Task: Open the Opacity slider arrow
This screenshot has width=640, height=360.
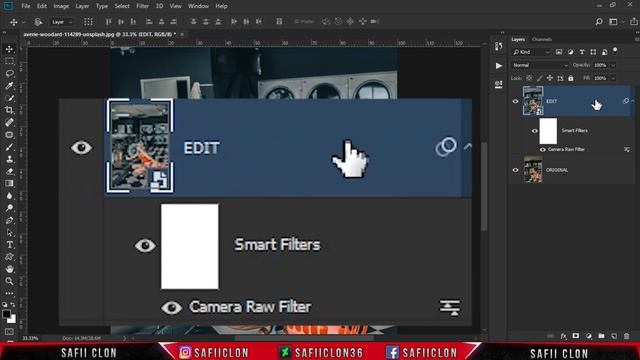Action: tap(613, 65)
